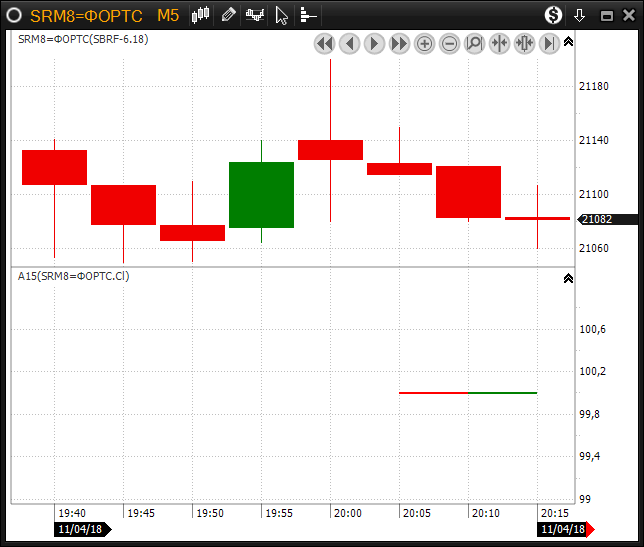Step chart back one bar
Viewport: 644px width, 547px height.
click(x=349, y=43)
